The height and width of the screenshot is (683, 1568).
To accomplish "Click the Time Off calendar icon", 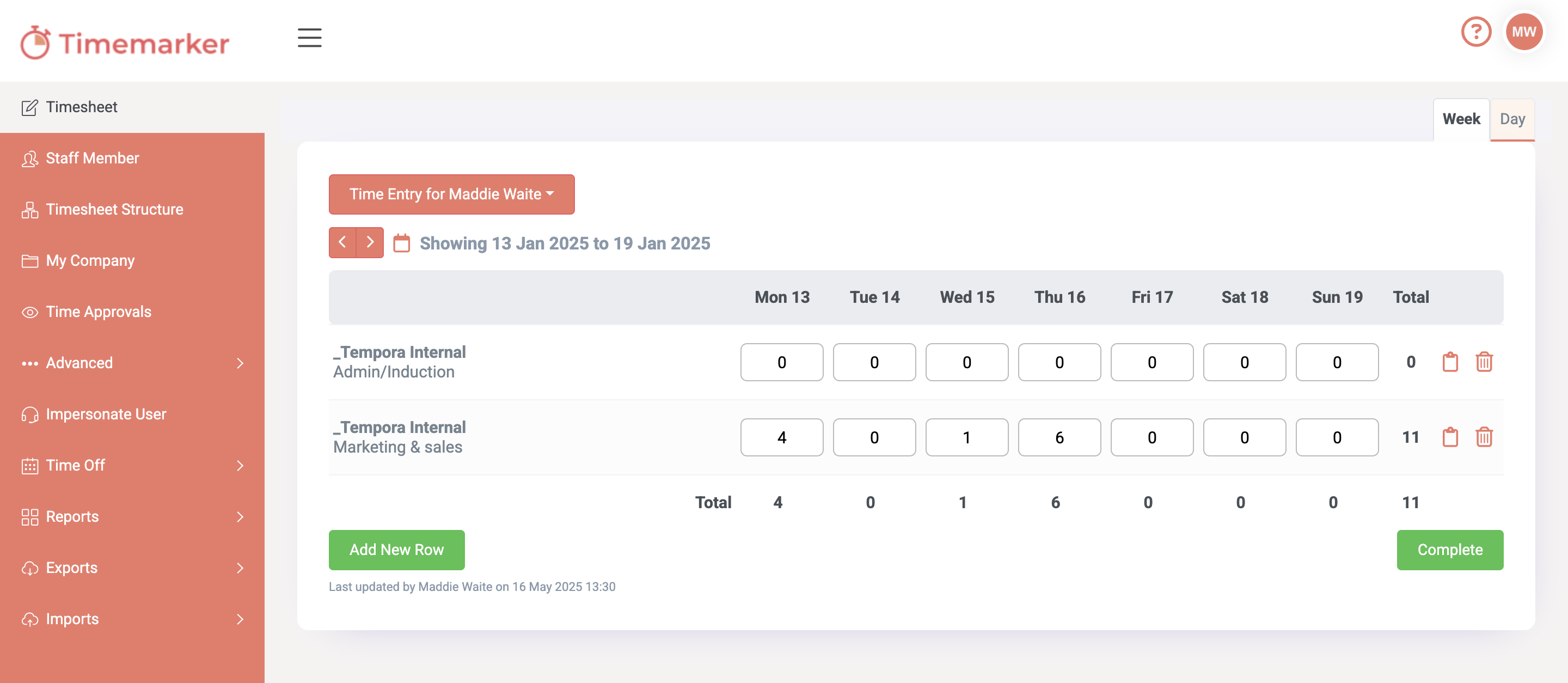I will tap(30, 466).
